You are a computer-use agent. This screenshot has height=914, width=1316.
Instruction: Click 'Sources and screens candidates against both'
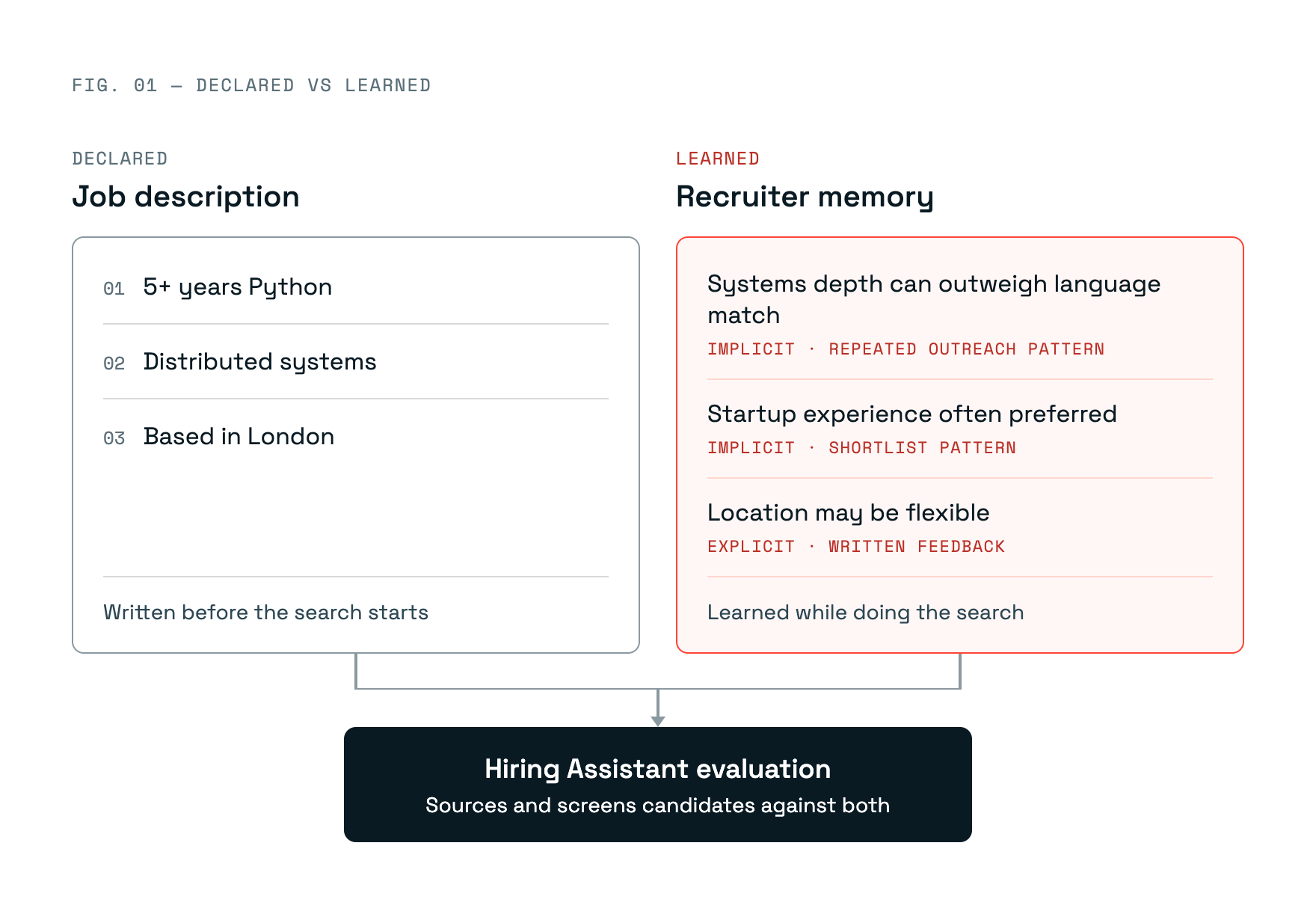click(x=658, y=806)
